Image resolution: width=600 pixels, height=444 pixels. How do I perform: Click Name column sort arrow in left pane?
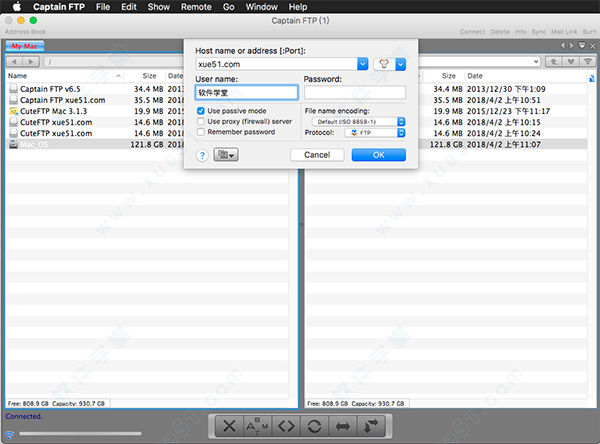point(119,76)
